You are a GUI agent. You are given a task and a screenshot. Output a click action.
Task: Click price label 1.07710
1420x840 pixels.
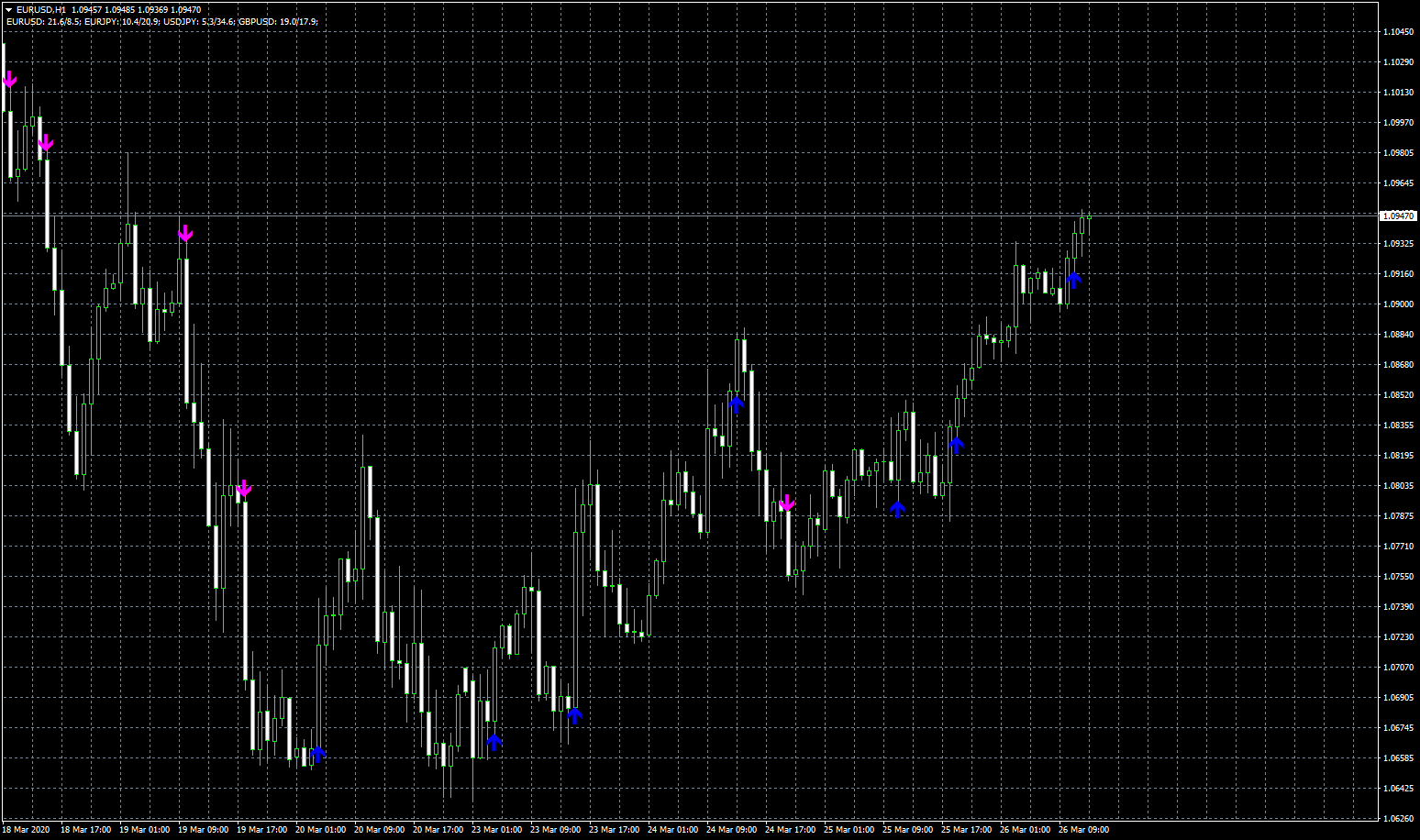[x=1398, y=547]
